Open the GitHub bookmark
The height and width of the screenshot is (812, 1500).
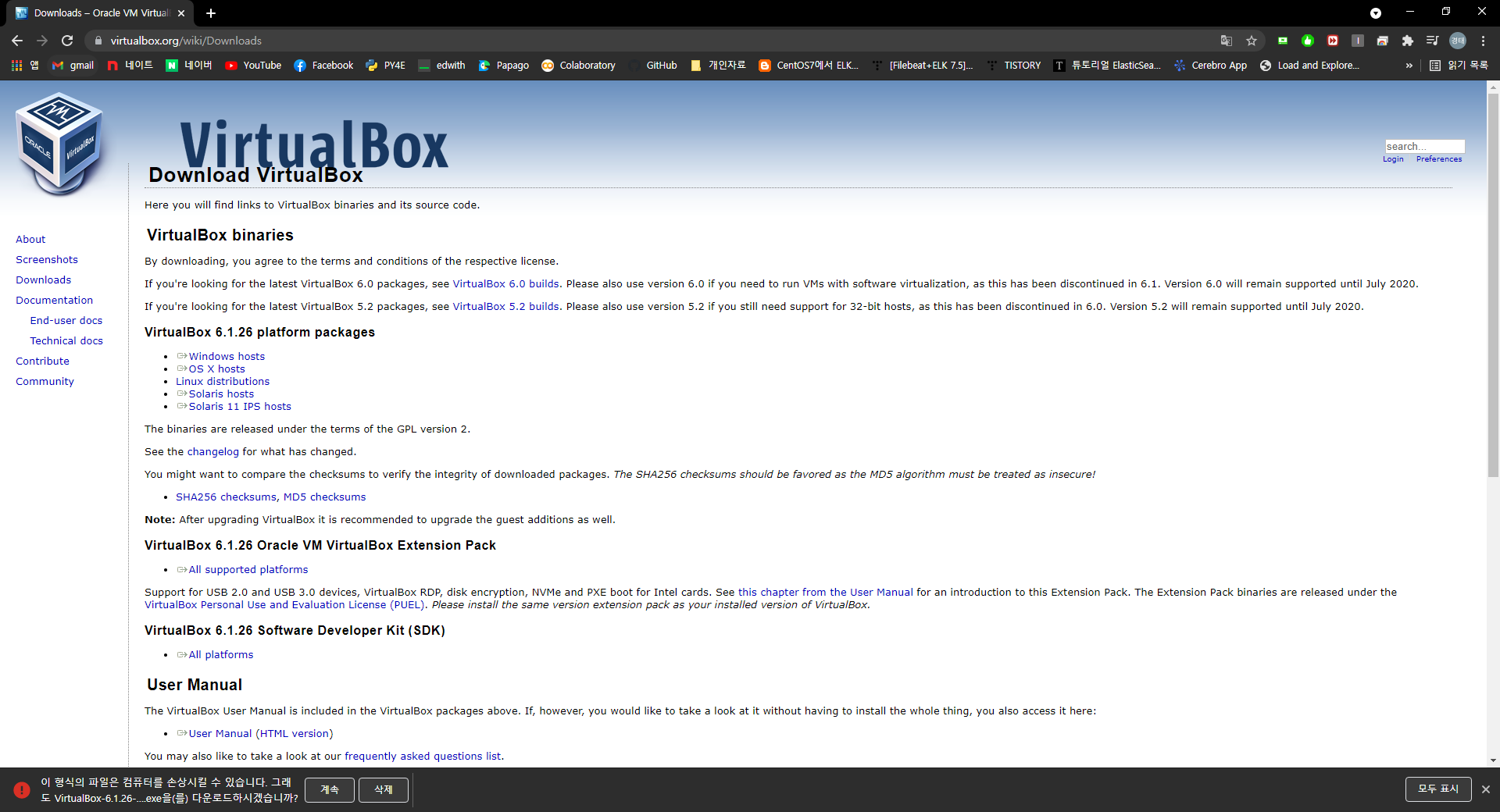coord(652,66)
